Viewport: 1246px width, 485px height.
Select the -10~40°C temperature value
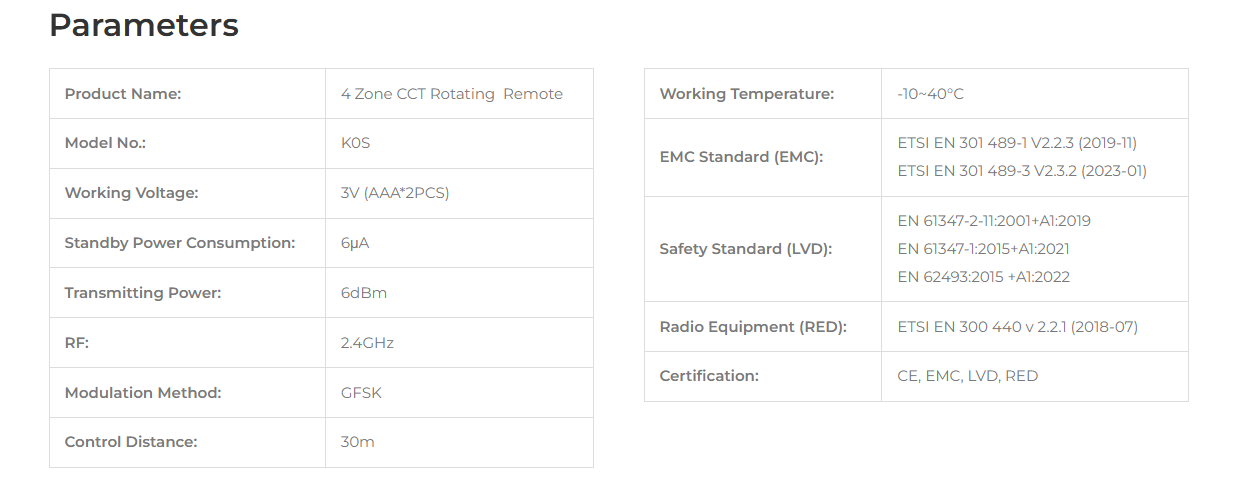pos(931,94)
